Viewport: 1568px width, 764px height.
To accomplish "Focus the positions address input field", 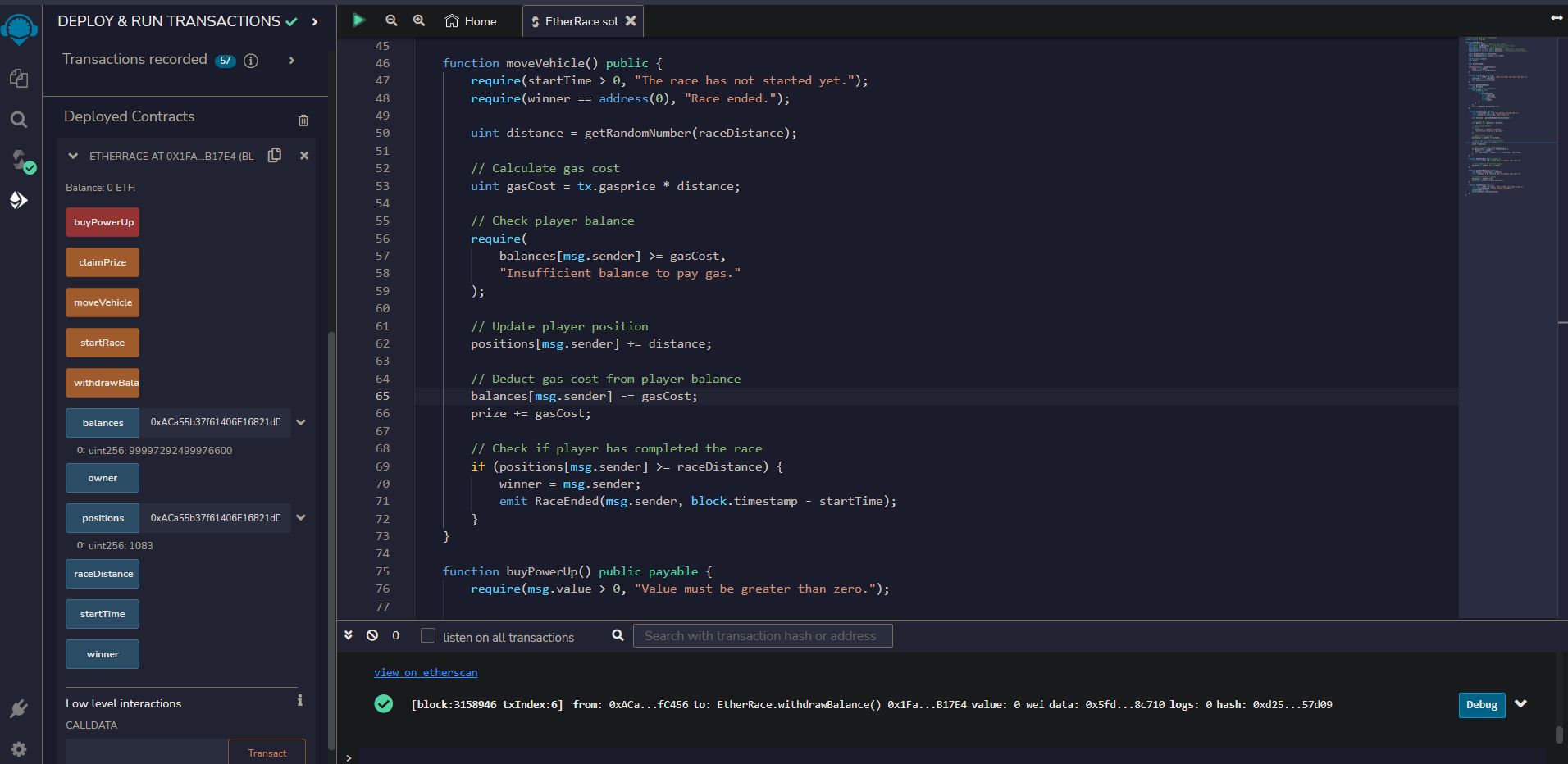I will (215, 518).
